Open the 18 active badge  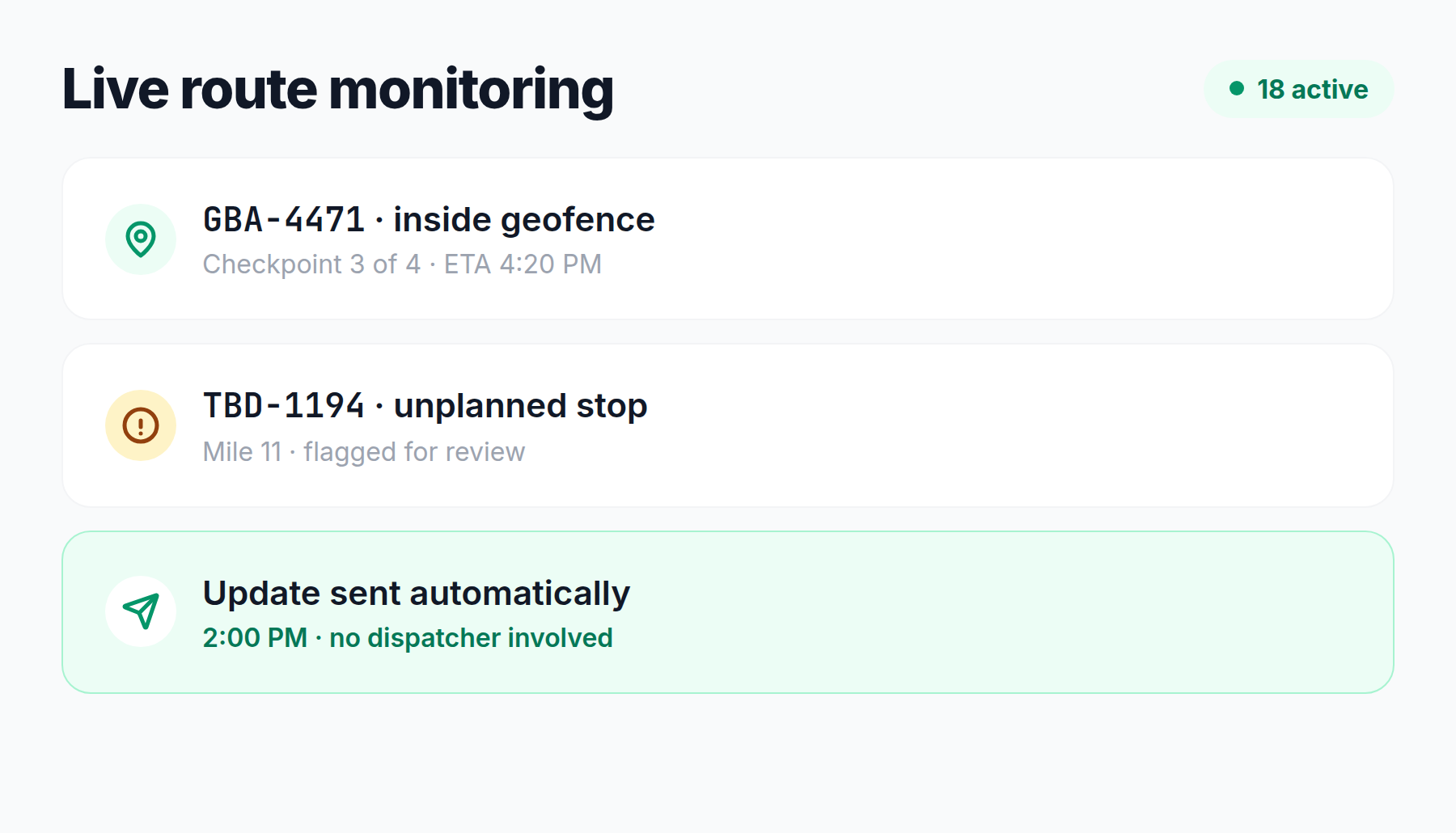1298,89
